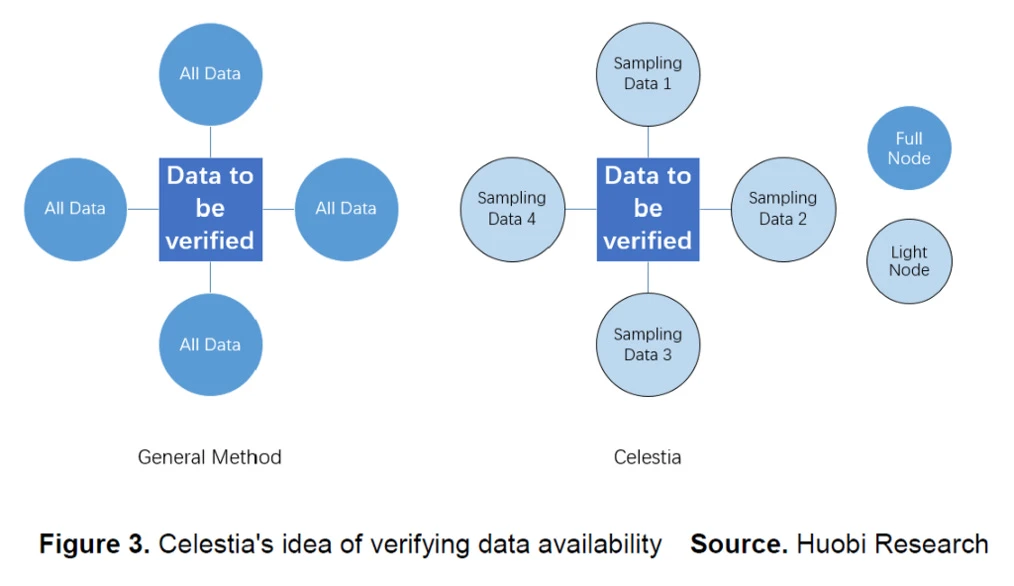Select the Sampling Data 2 node
This screenshot has width=1014, height=586.
click(x=782, y=209)
